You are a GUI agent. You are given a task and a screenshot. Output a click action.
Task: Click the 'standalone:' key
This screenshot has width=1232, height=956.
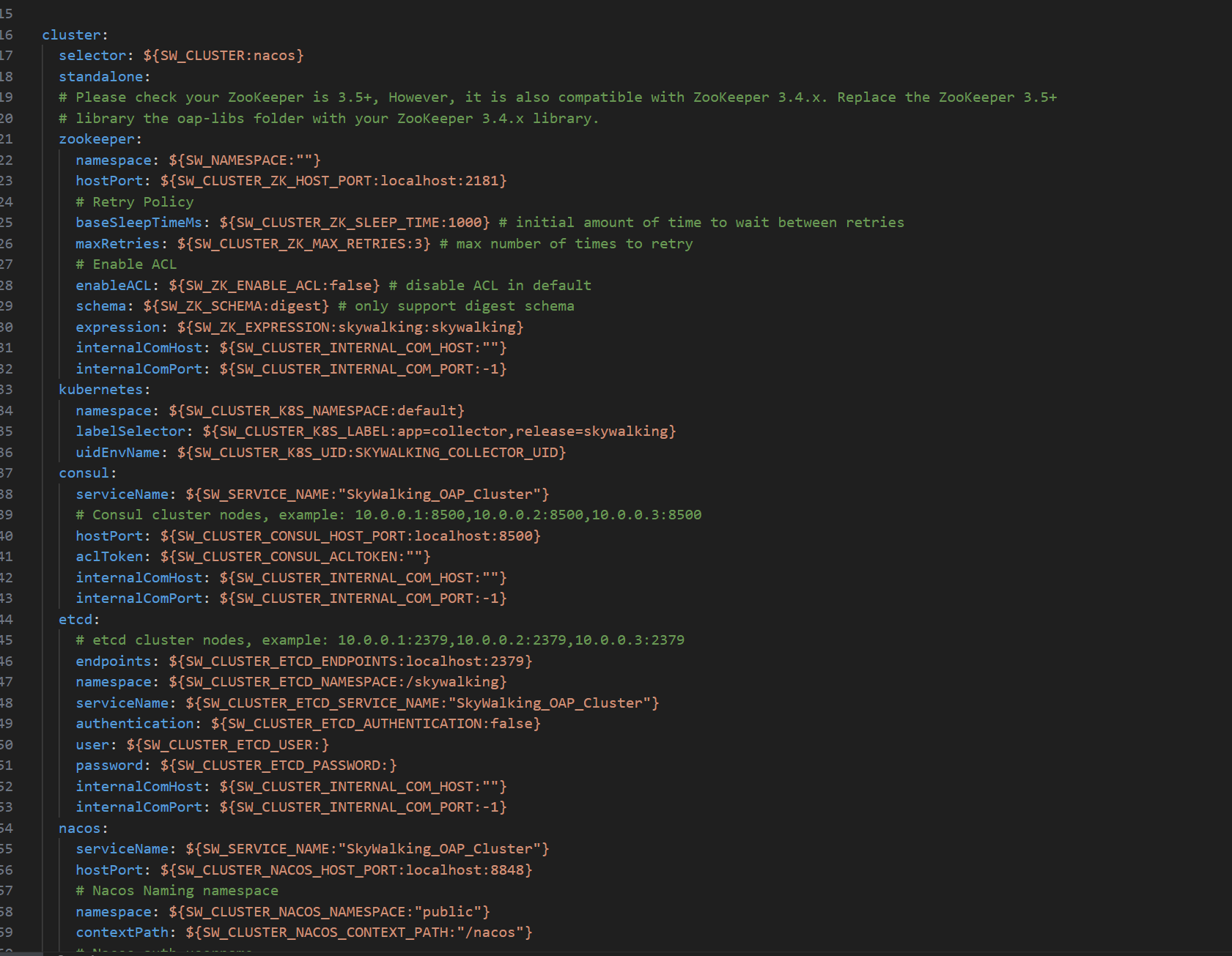point(105,77)
